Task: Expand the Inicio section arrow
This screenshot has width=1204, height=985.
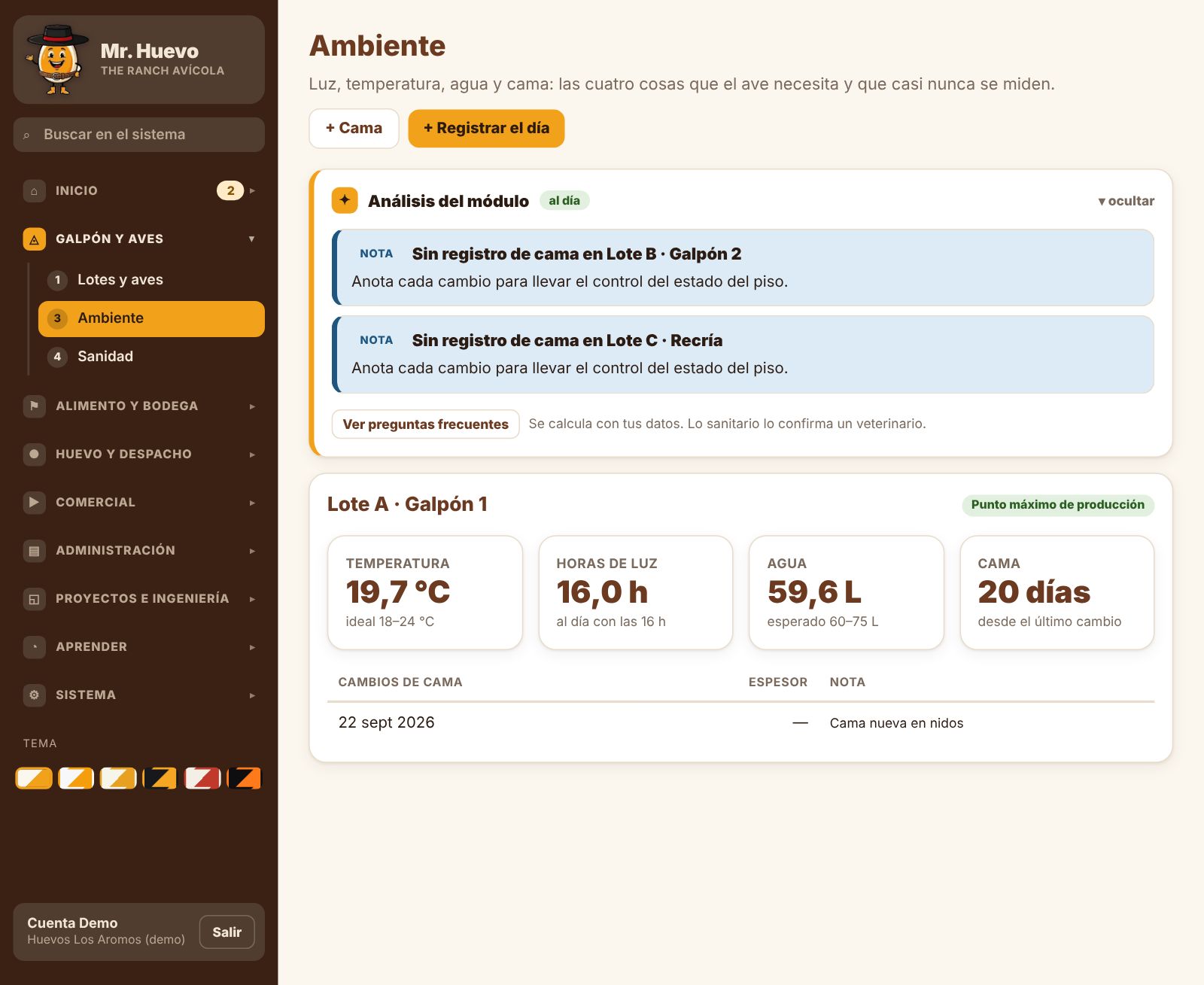Action: point(252,191)
